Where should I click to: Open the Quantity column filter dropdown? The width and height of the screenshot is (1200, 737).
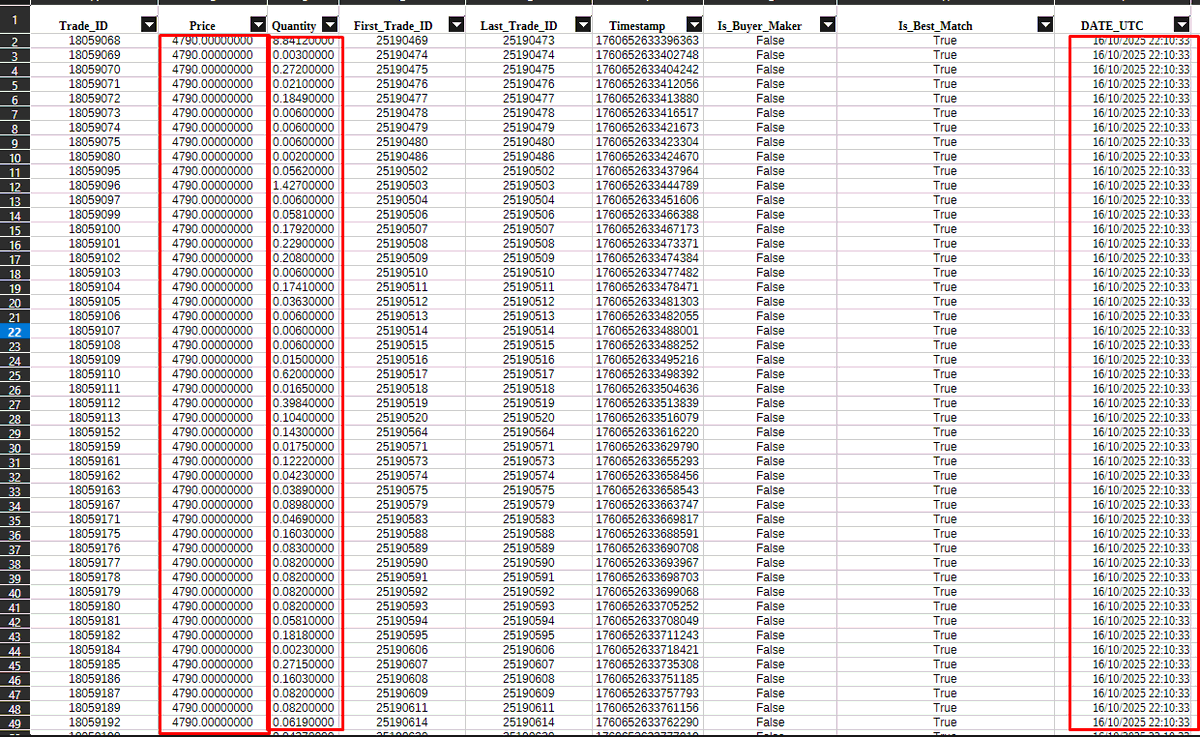click(x=330, y=25)
